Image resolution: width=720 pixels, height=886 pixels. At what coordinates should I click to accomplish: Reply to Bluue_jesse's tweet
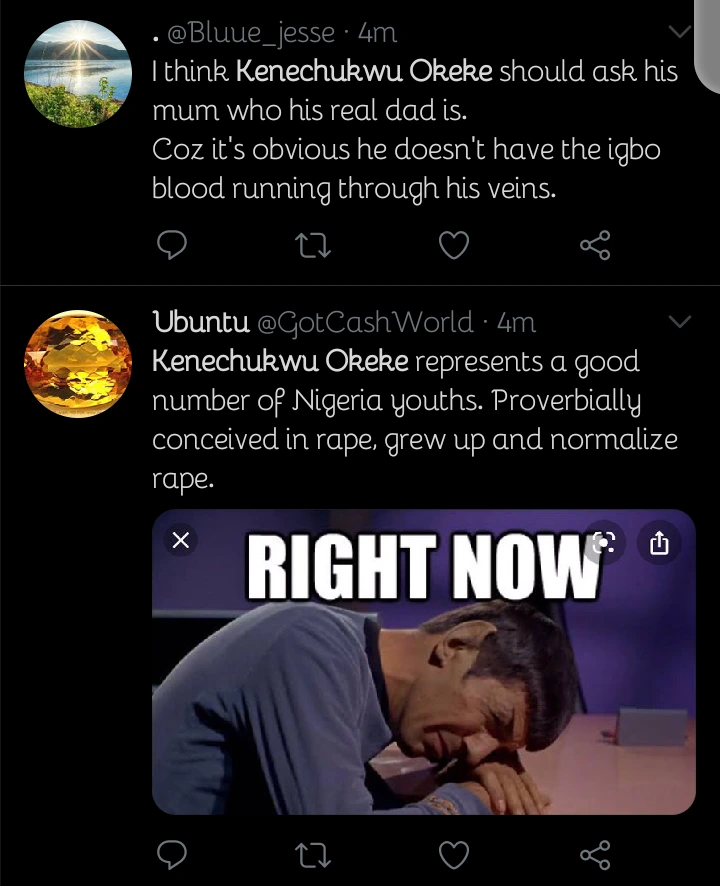(174, 244)
